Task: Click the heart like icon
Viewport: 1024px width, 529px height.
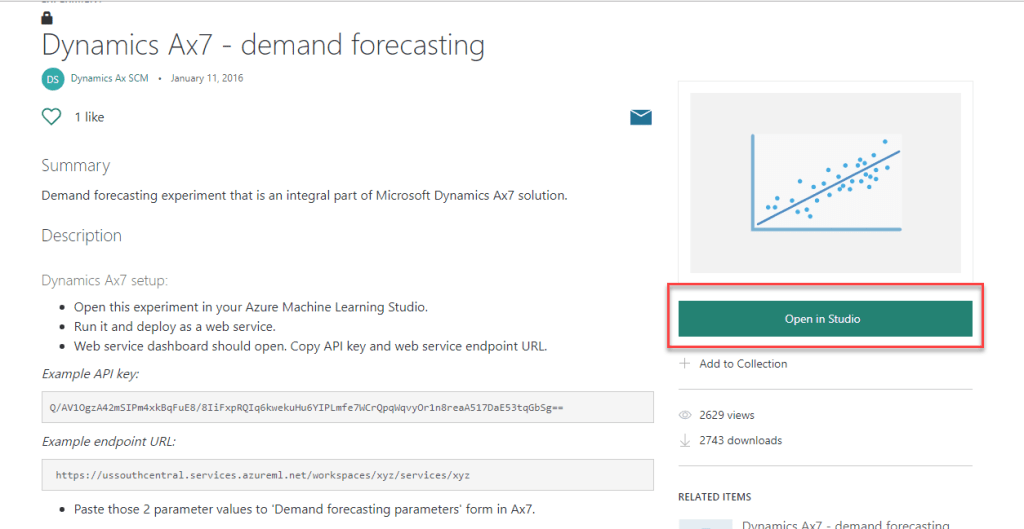Action: 51,117
